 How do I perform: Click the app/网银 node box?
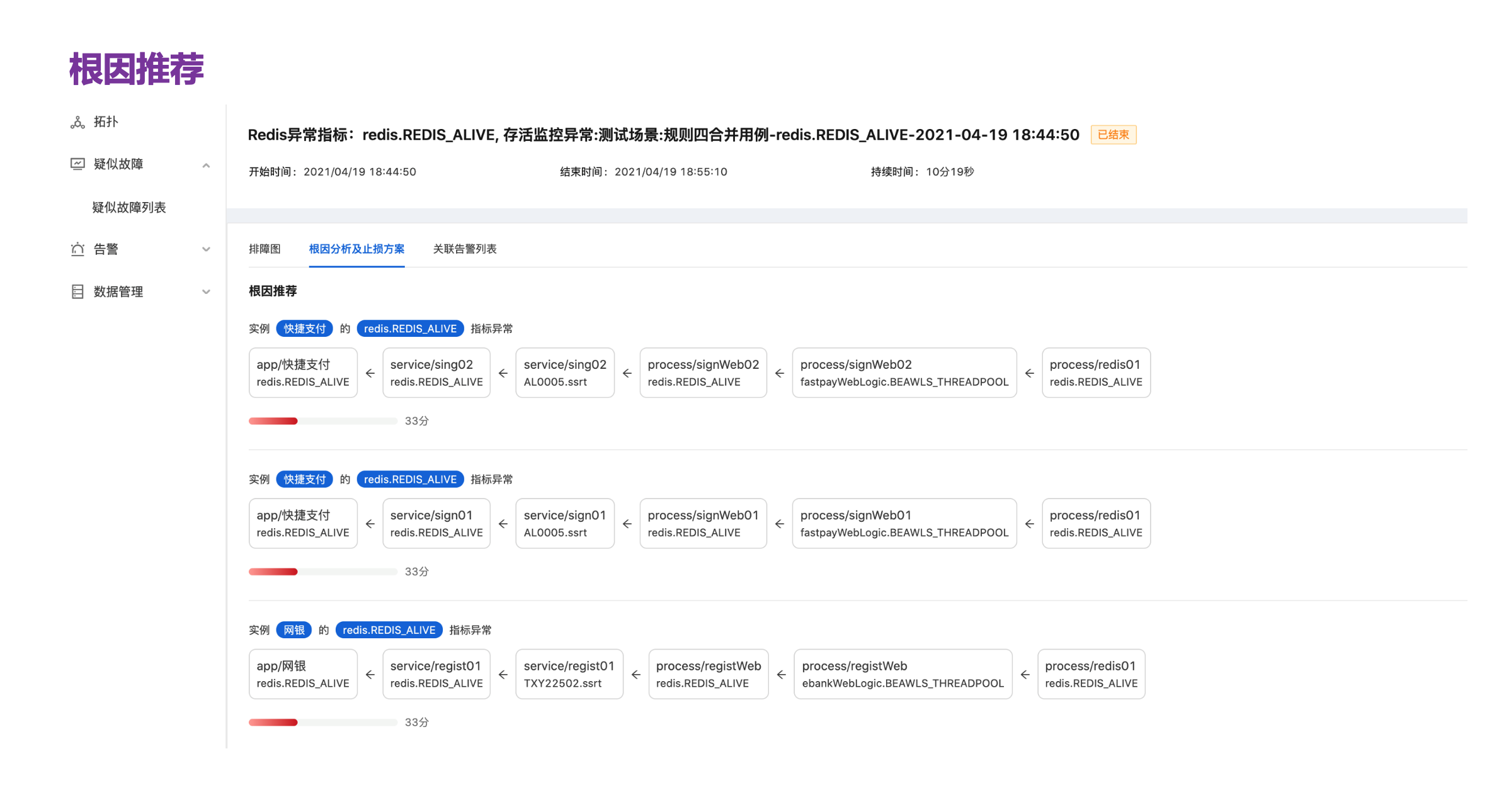(x=303, y=674)
